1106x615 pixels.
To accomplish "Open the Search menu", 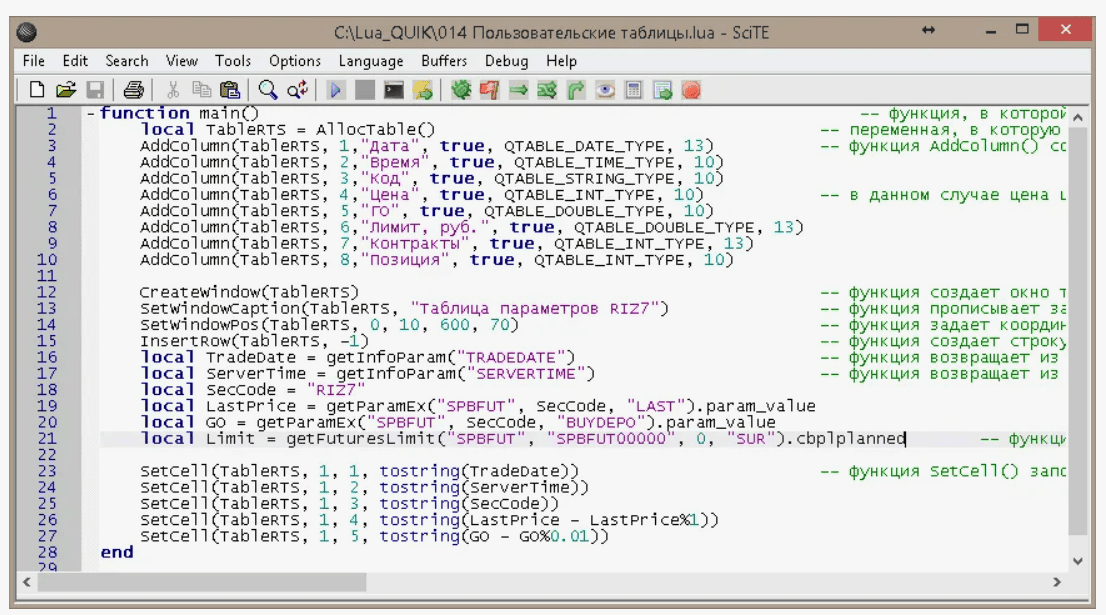I will [127, 61].
